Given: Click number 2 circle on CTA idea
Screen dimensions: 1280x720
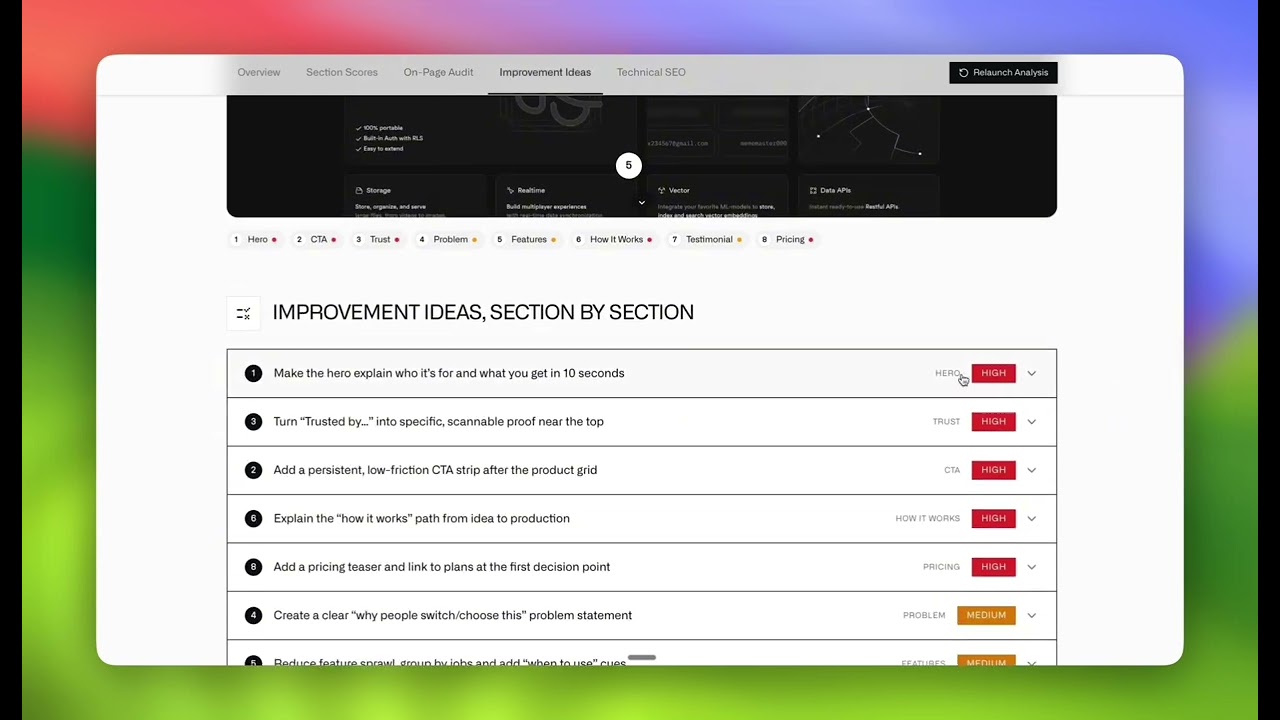Looking at the screenshot, I should pos(253,470).
